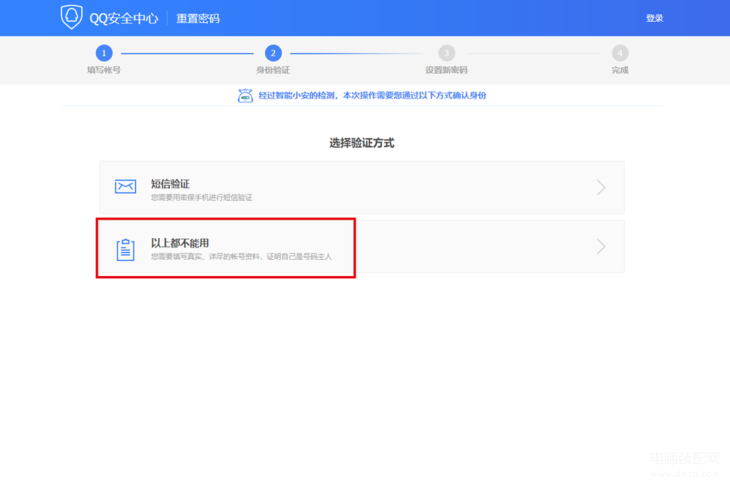Open the QQ安全中心 home link
This screenshot has height=487, width=730.
coord(123,18)
